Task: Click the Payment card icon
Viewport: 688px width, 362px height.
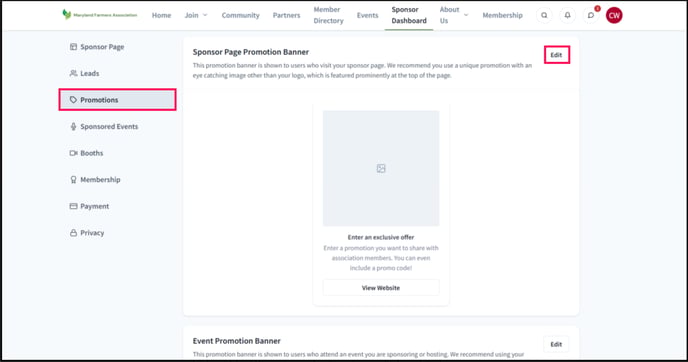Action: click(x=73, y=206)
